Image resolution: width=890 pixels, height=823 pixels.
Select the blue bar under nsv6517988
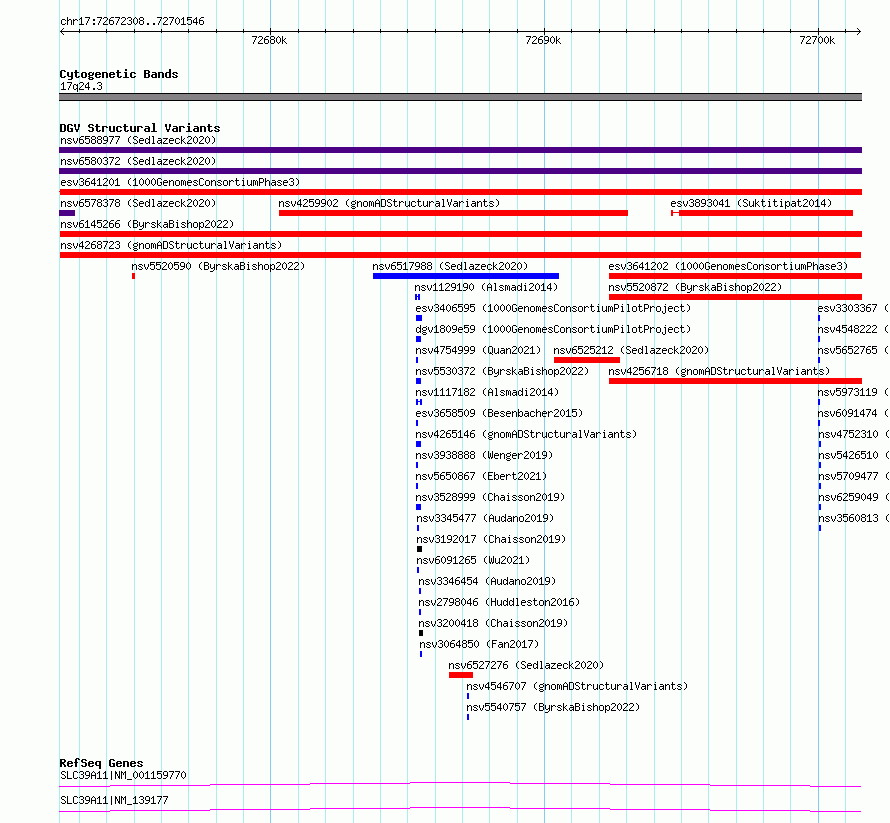pos(466,276)
